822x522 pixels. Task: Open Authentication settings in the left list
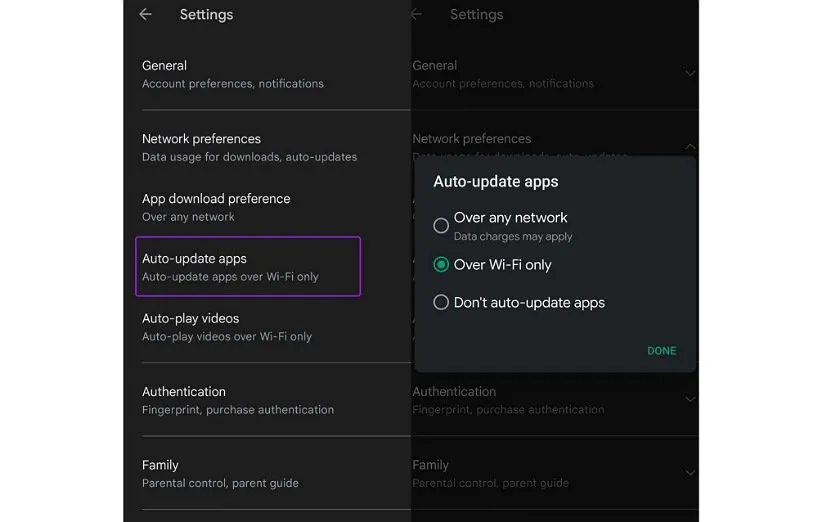(238, 400)
